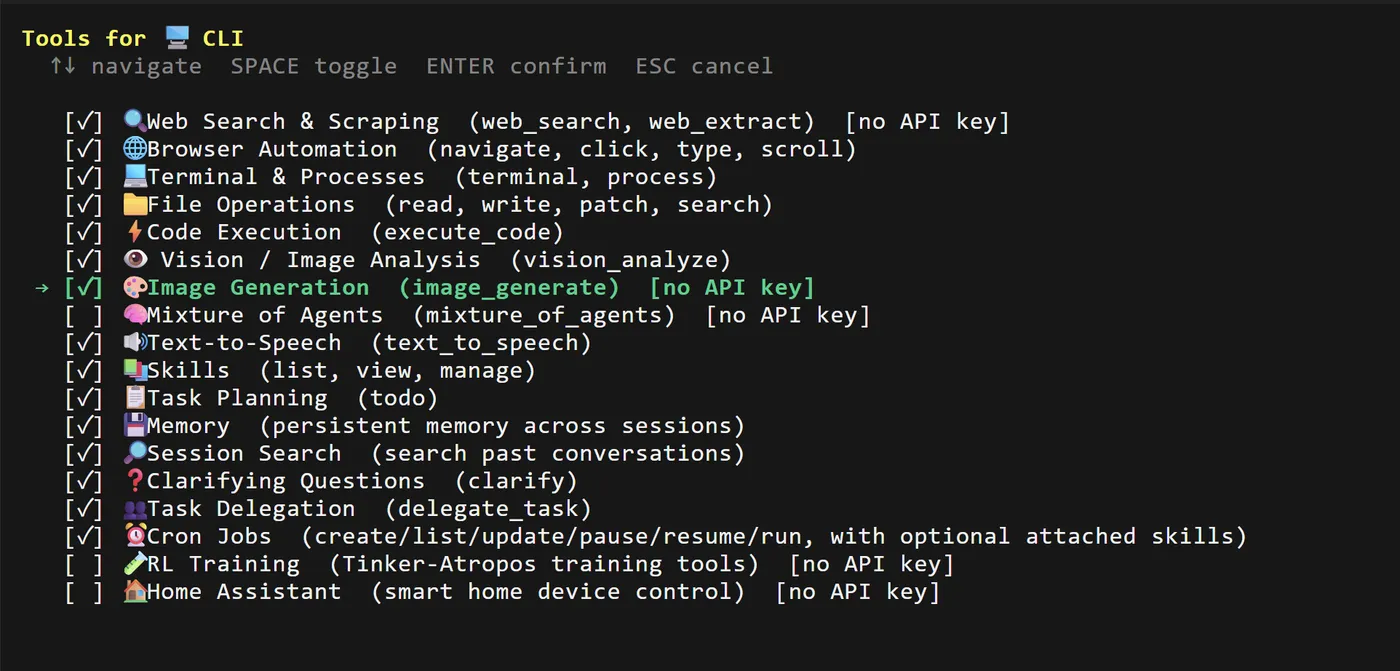Viewport: 1400px width, 671px height.
Task: Click the folder File Operations icon
Action: (134, 204)
